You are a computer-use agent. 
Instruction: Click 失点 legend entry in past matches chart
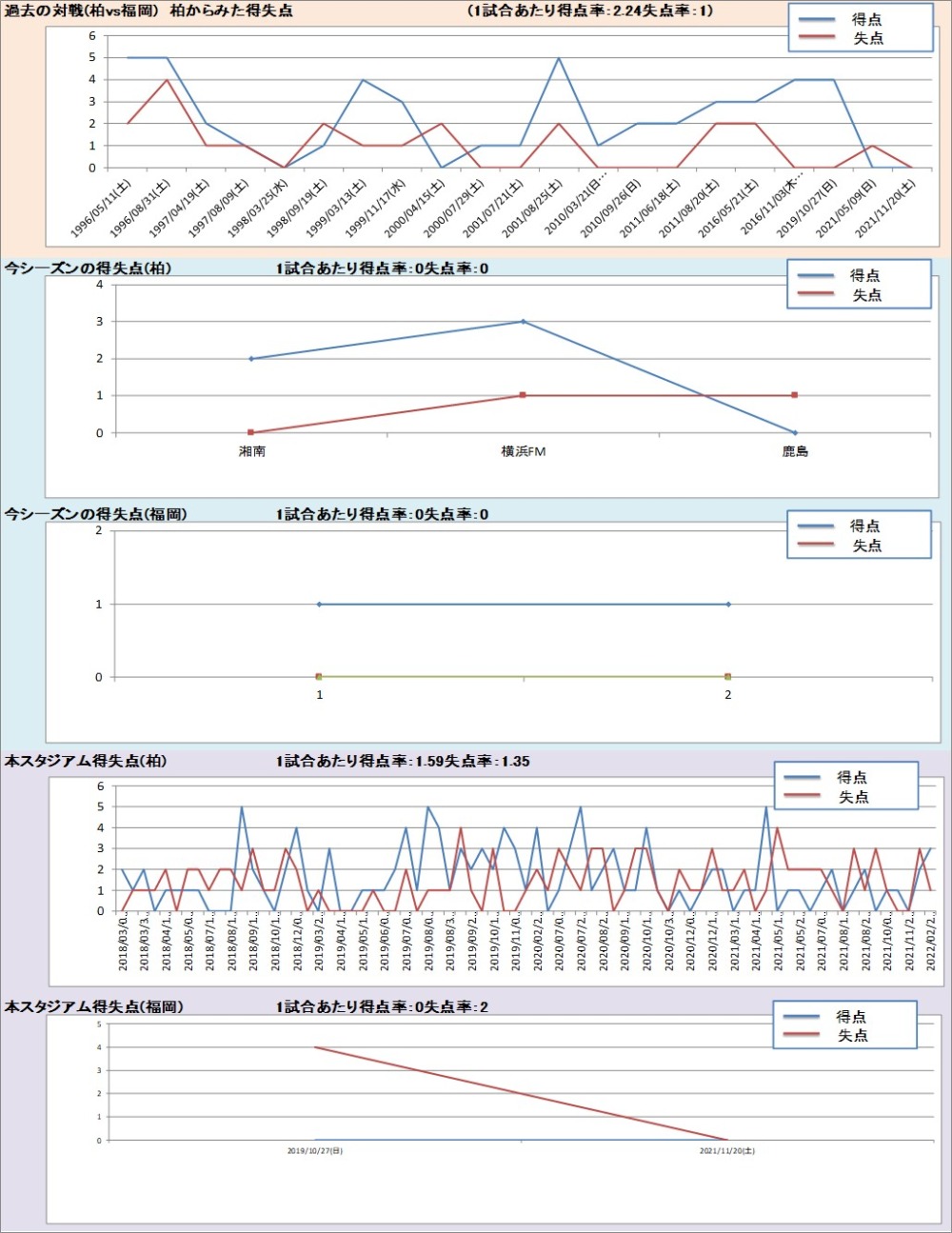tap(866, 38)
